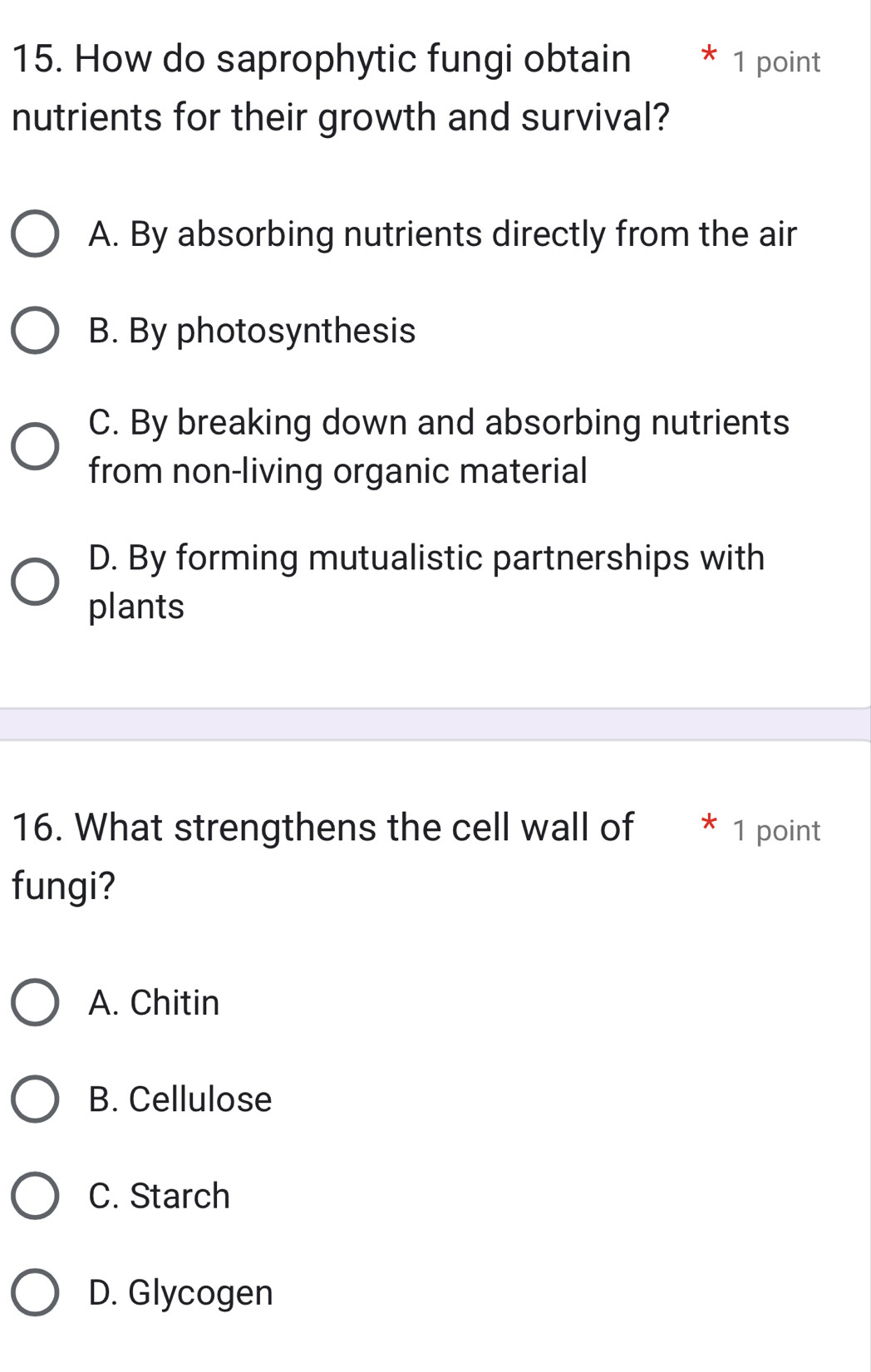Click the '1 point' label on question 16

pyautogui.click(x=776, y=830)
